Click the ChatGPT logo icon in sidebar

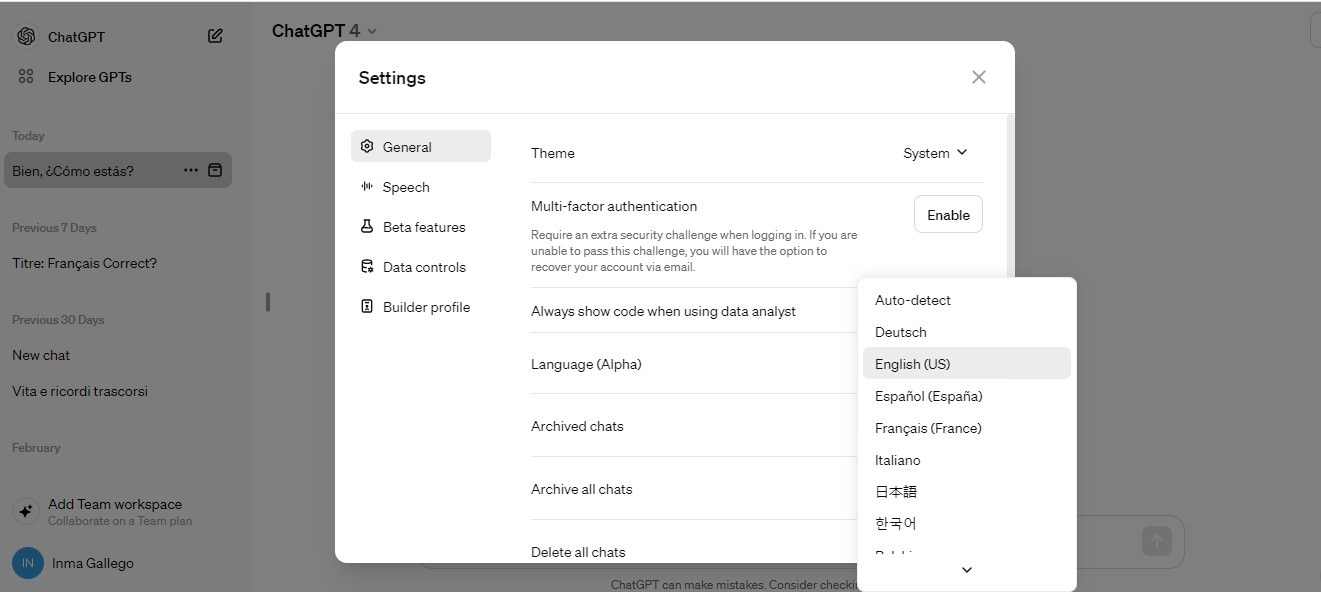(26, 36)
